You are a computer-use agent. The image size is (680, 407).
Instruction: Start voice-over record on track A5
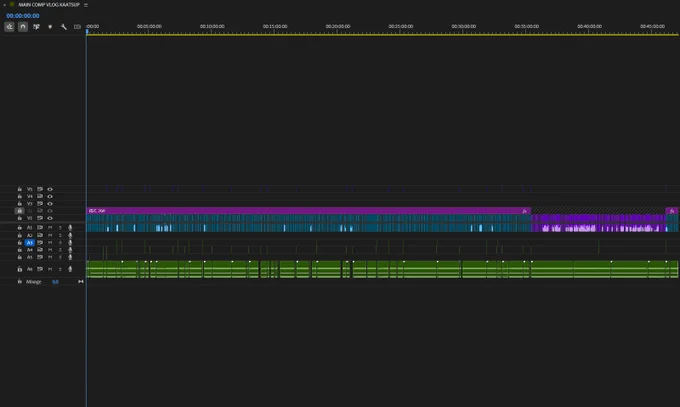click(x=70, y=257)
